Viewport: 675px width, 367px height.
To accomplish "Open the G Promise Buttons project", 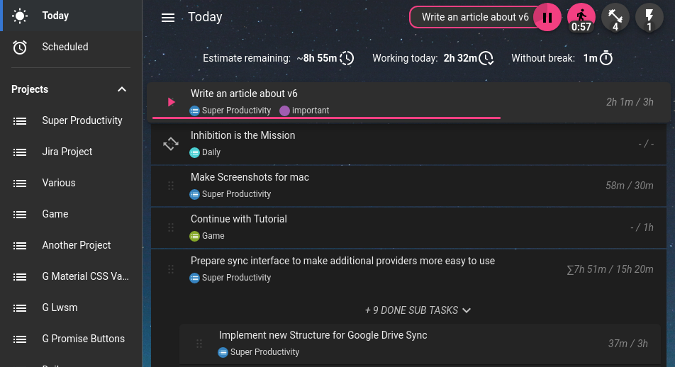I will click(x=71, y=339).
